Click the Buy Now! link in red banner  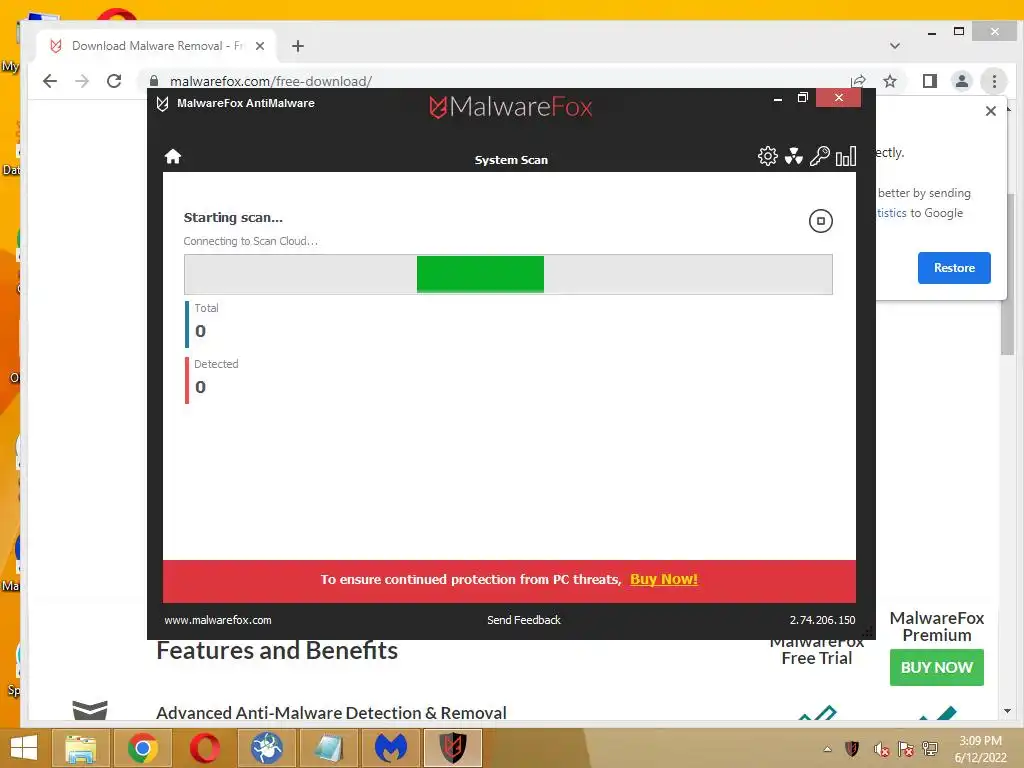pyautogui.click(x=664, y=579)
